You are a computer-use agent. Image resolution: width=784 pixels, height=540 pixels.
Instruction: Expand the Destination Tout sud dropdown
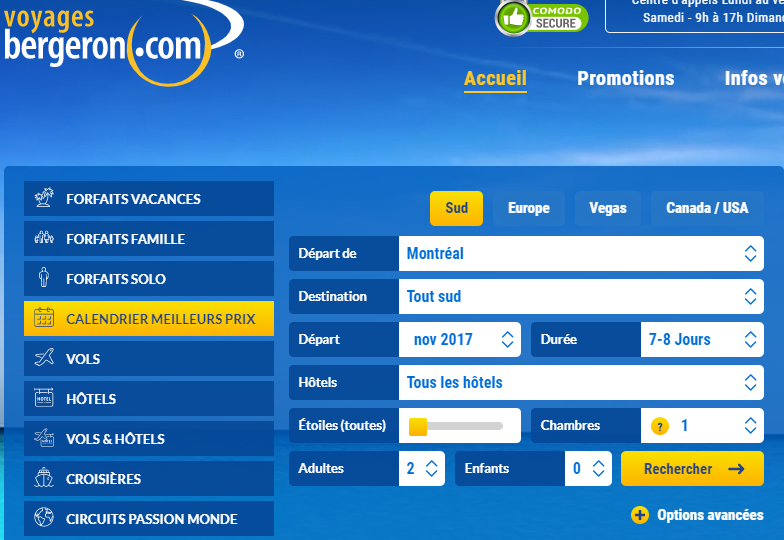[x=581, y=297]
